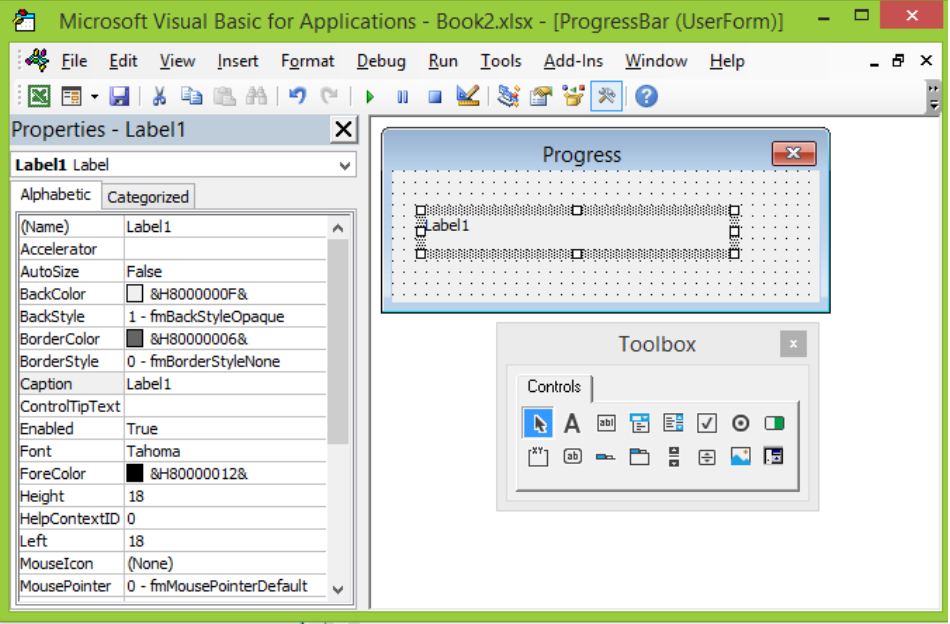Screen dimensions: 950x624
Task: Select the SpinButton control in Toolbox
Action: [x=706, y=456]
